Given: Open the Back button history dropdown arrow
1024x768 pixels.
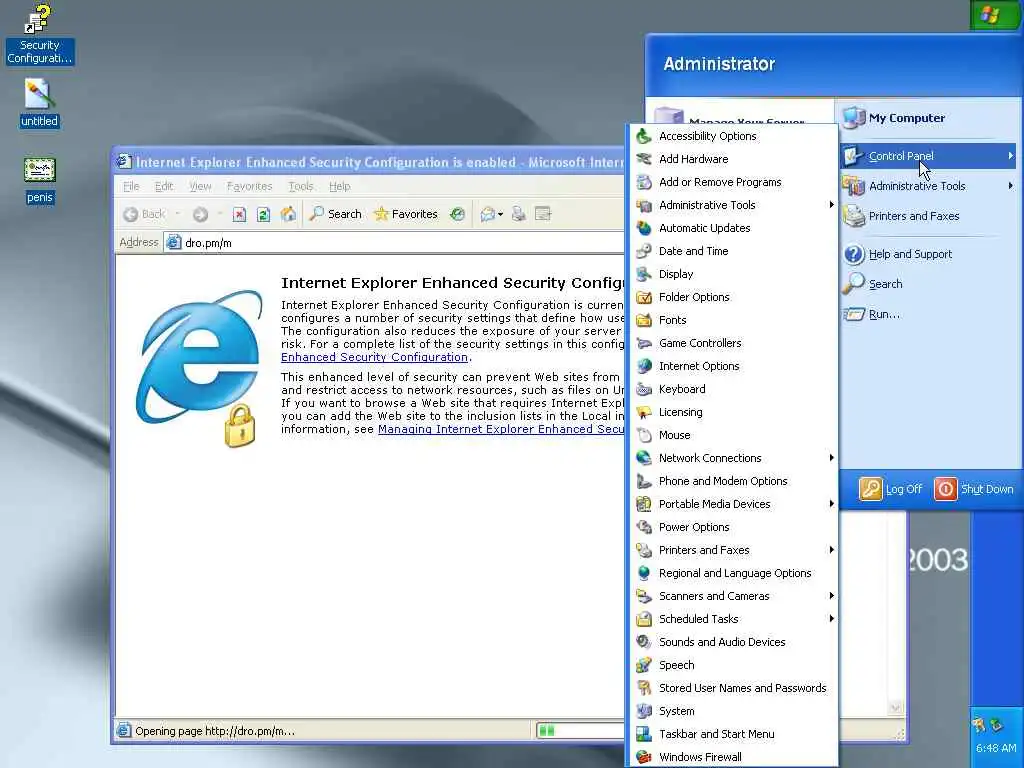Looking at the screenshot, I should point(177,214).
